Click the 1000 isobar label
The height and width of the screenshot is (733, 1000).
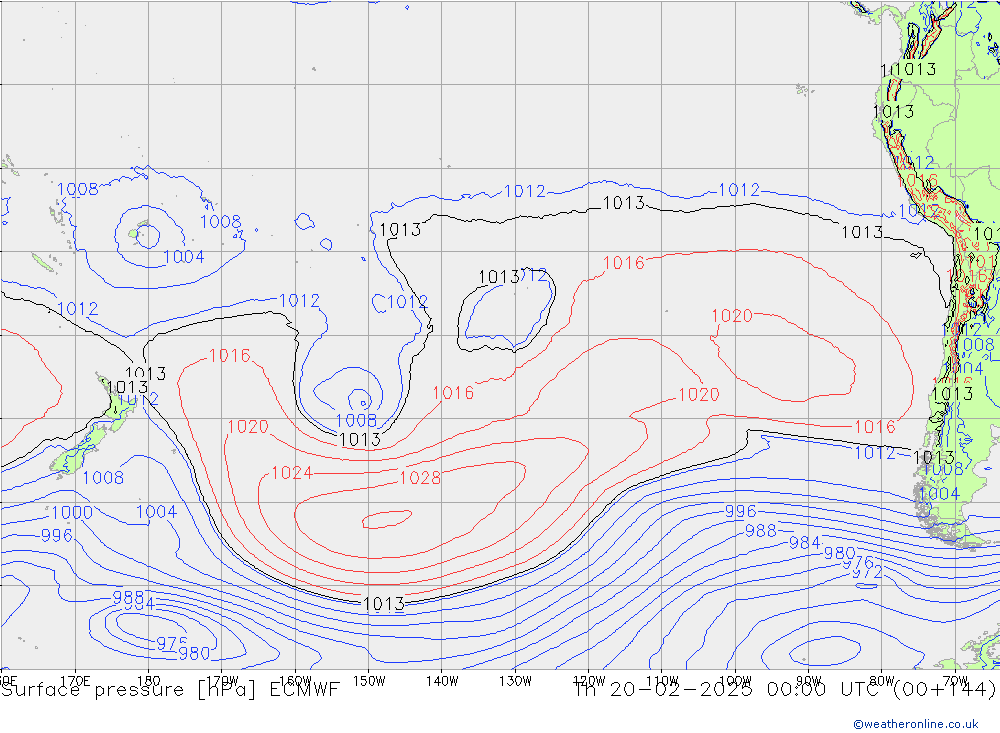pos(72,512)
